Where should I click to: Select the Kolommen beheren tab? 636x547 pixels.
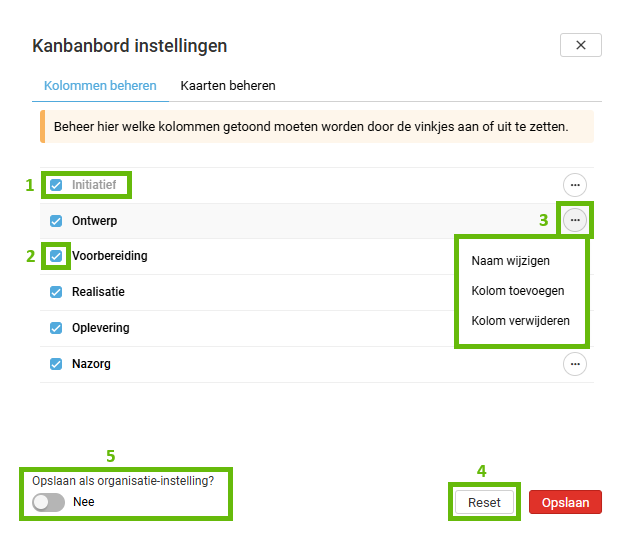[100, 86]
